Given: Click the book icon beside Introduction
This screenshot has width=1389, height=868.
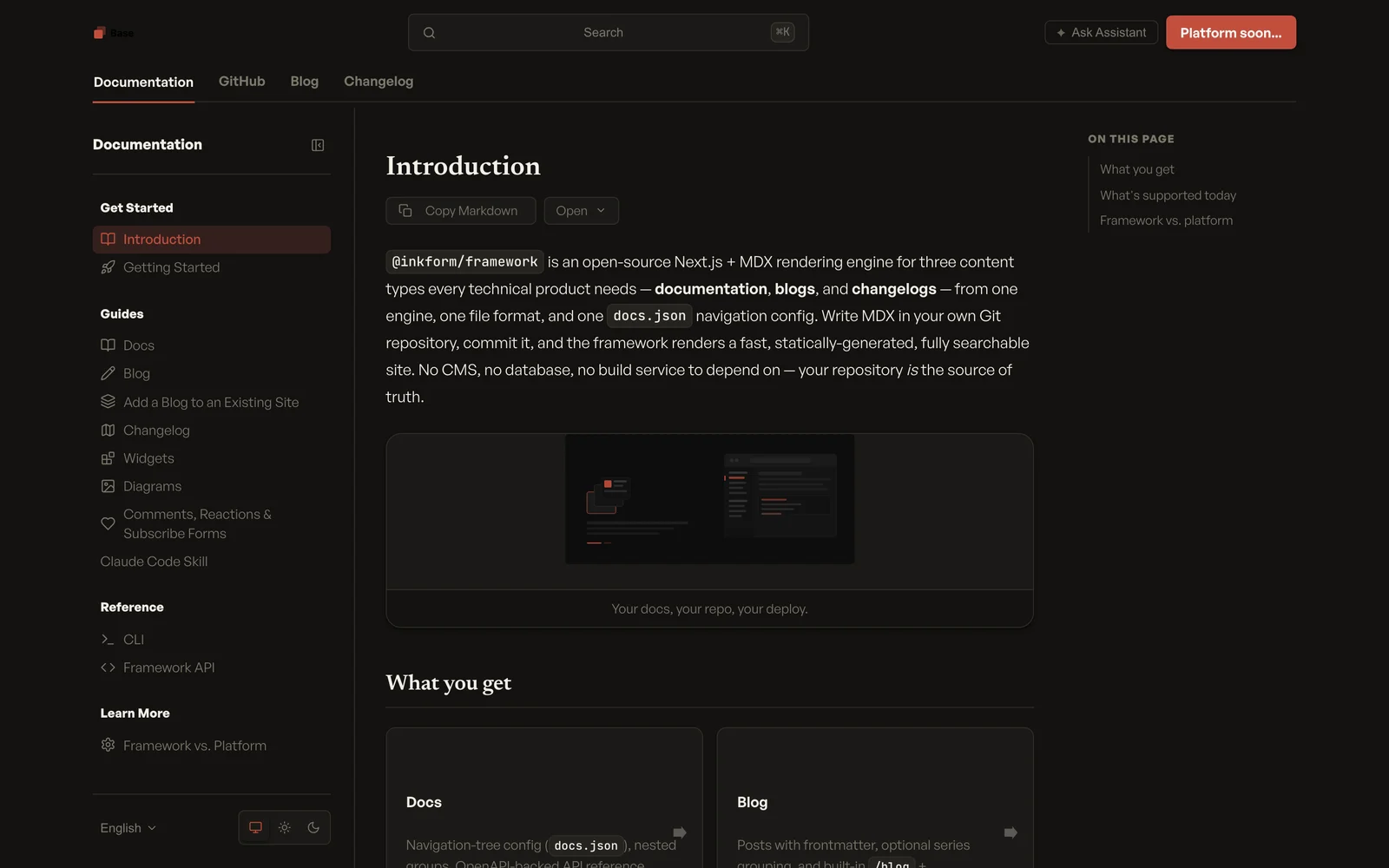Looking at the screenshot, I should [108, 239].
